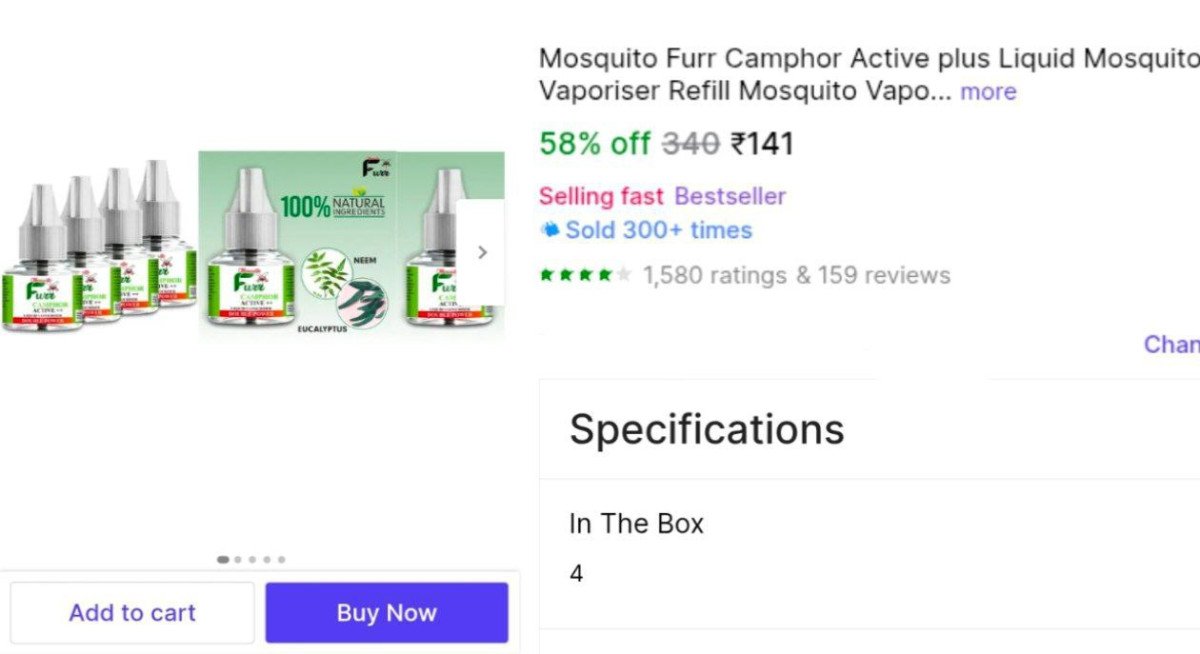The width and height of the screenshot is (1200, 654).
Task: Click the third green rating star
Action: coord(583,272)
